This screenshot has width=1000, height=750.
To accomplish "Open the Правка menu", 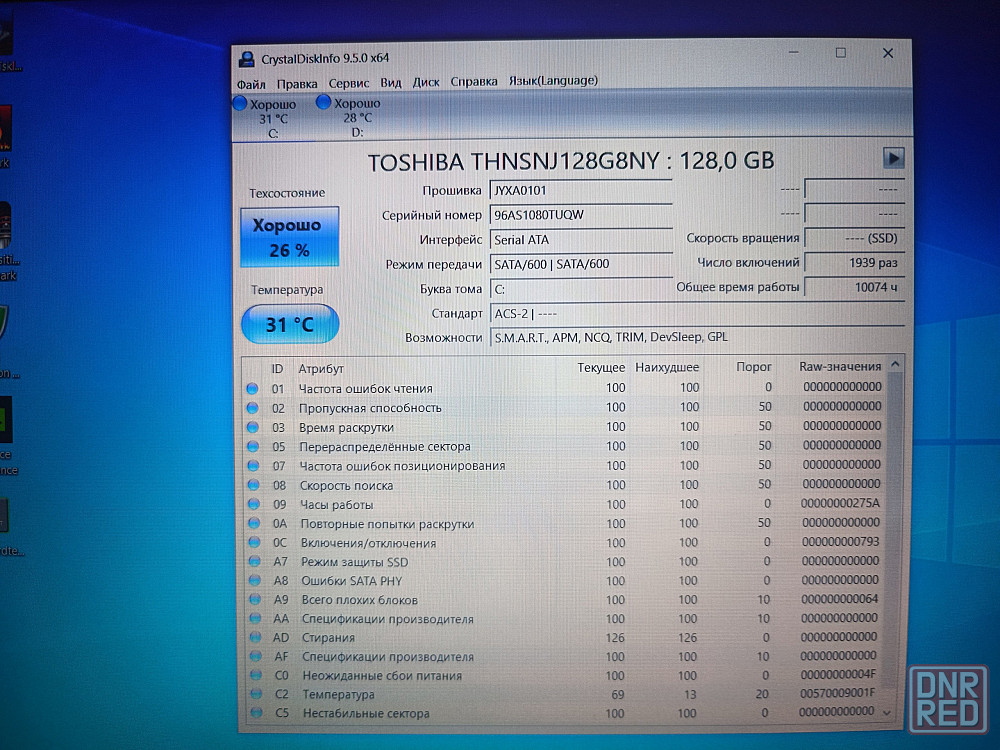I will (297, 84).
